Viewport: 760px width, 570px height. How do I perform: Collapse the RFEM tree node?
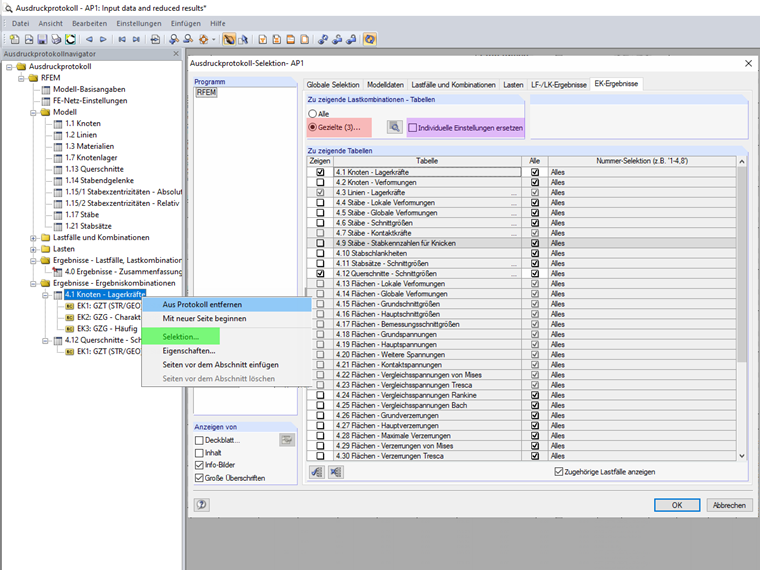(x=21, y=78)
